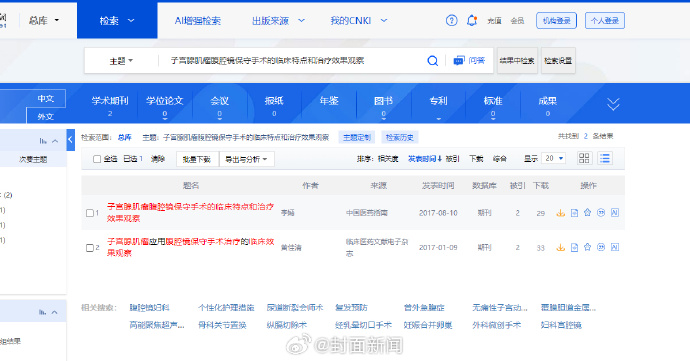
Task: Open source link 中国医药指南
Action: pos(367,213)
